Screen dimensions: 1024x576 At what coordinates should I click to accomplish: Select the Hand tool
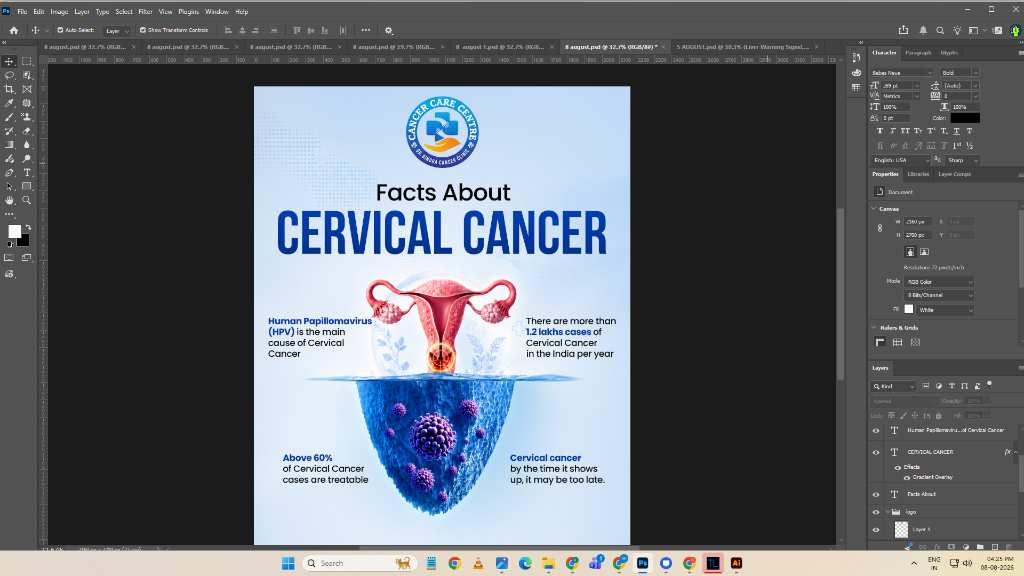[9, 200]
